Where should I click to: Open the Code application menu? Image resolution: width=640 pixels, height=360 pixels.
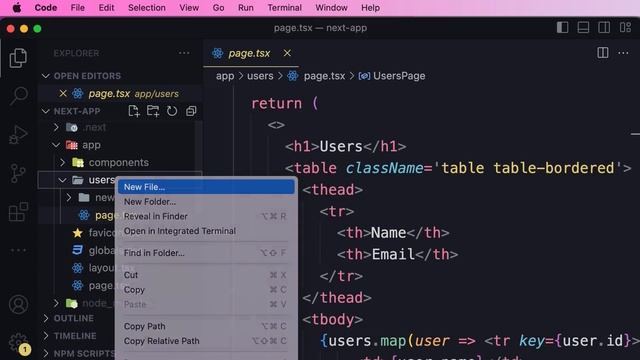tap(46, 8)
